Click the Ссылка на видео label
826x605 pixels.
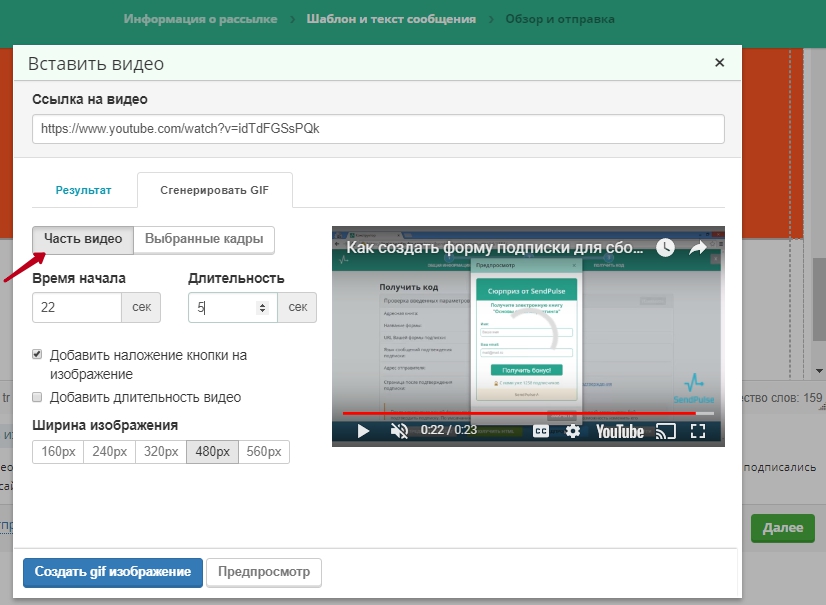(x=90, y=99)
